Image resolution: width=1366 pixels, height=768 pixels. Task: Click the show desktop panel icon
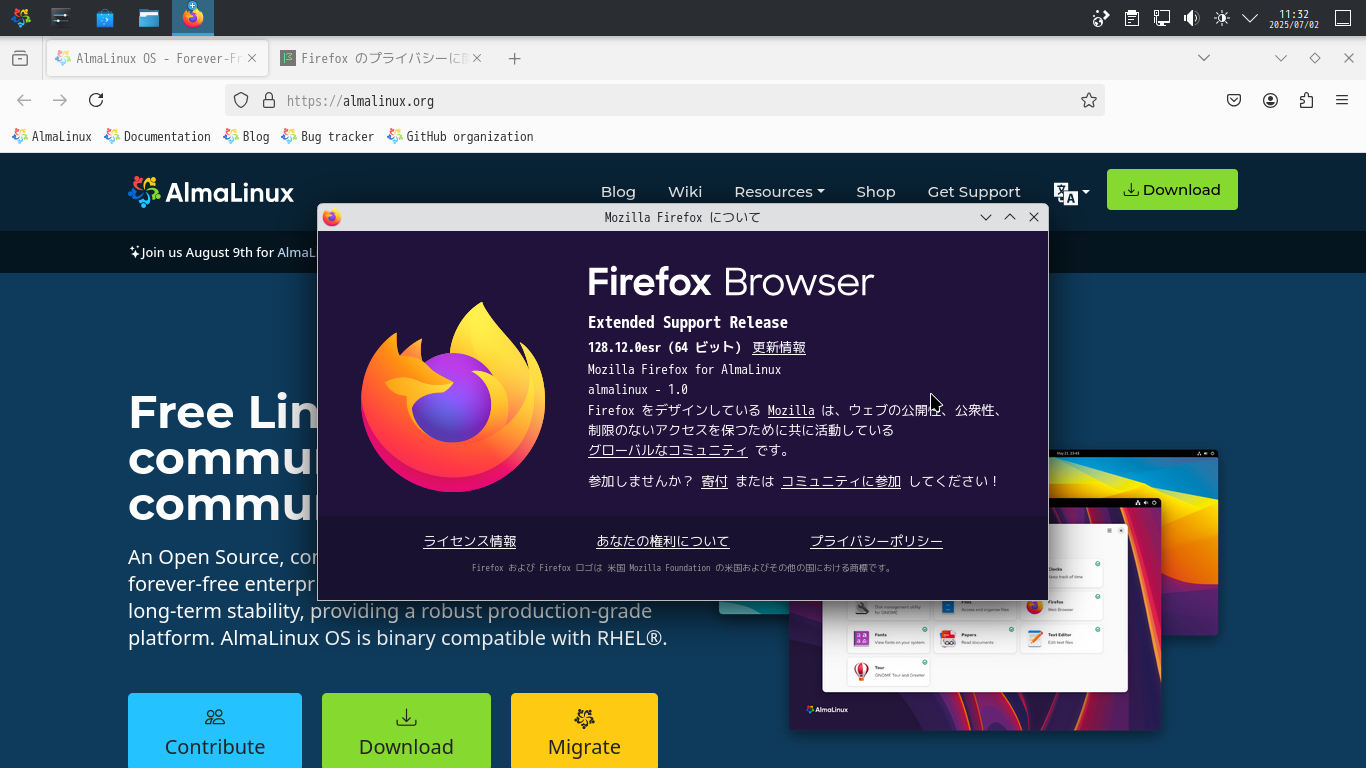point(1343,18)
